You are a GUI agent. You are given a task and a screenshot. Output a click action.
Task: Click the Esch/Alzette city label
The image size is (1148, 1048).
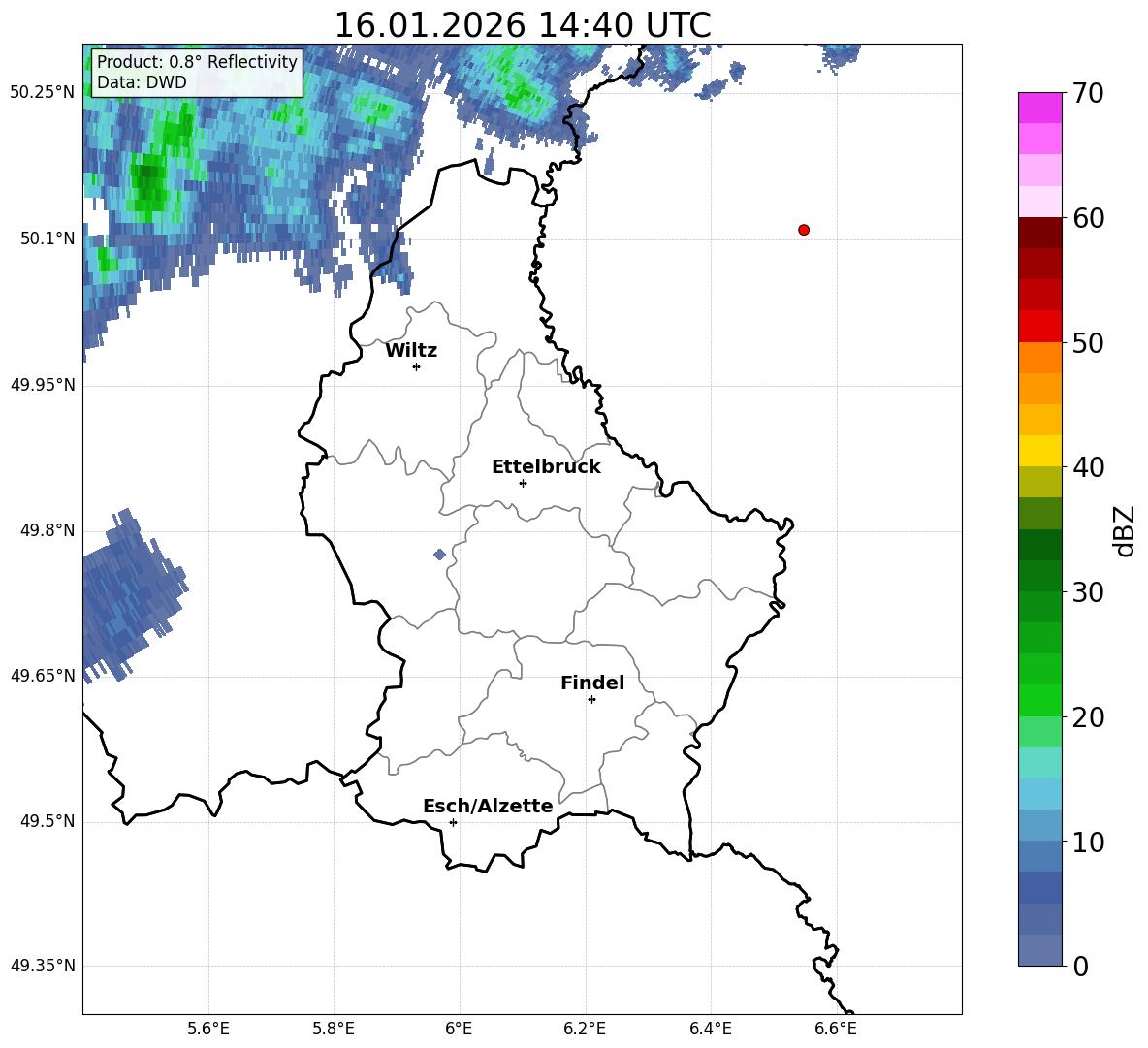[488, 806]
